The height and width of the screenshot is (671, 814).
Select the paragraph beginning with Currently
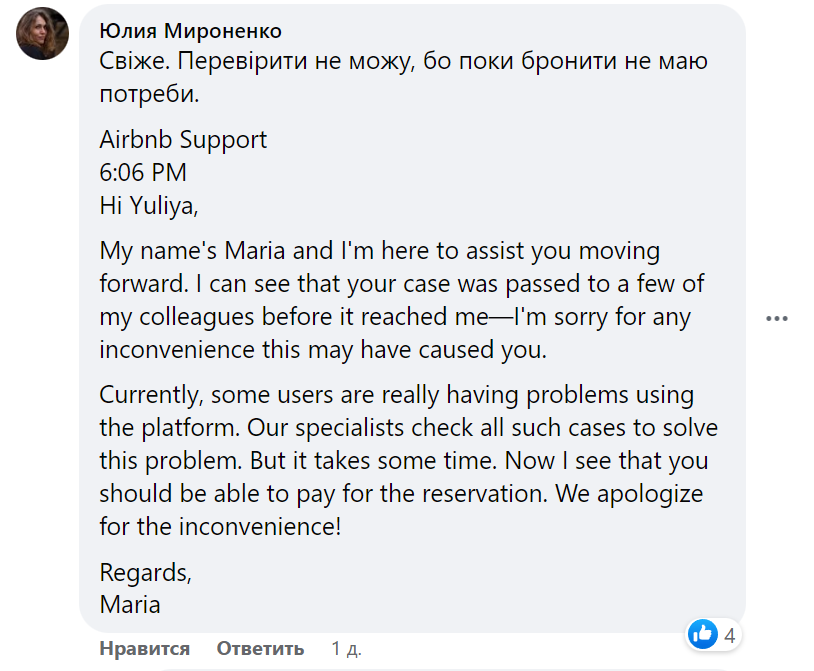400,460
